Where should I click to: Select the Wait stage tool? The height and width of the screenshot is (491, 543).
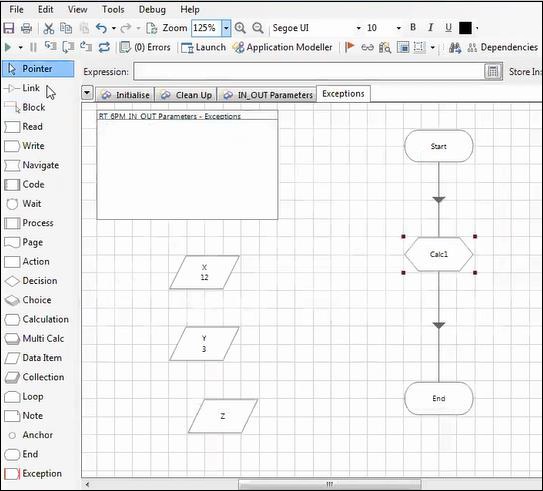tap(23, 204)
